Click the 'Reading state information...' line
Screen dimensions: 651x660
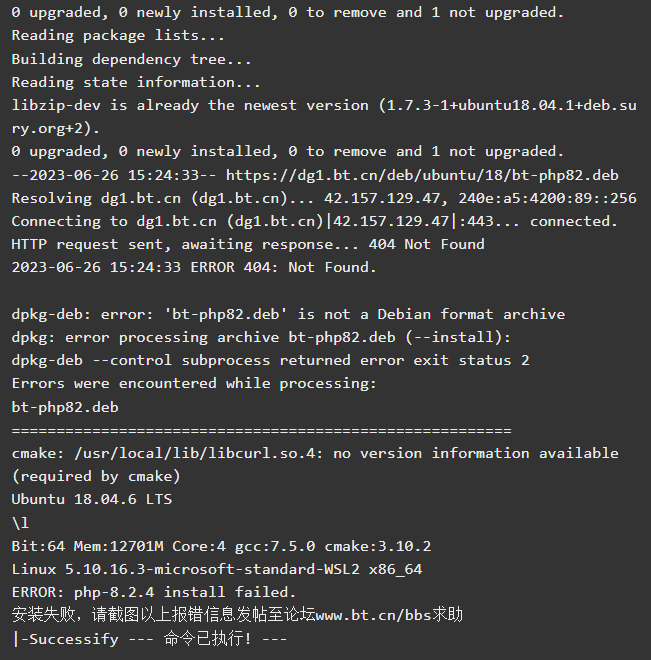(136, 82)
